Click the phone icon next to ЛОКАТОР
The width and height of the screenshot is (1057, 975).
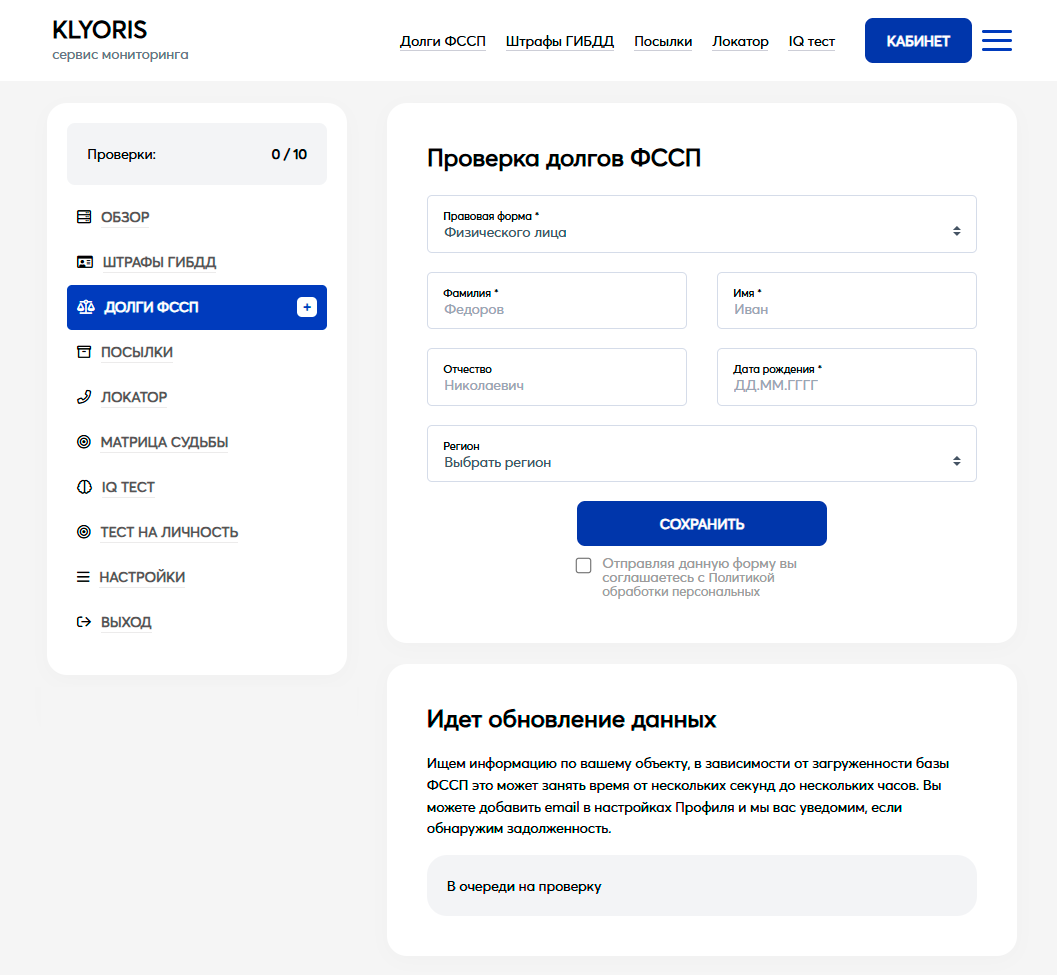(x=84, y=397)
